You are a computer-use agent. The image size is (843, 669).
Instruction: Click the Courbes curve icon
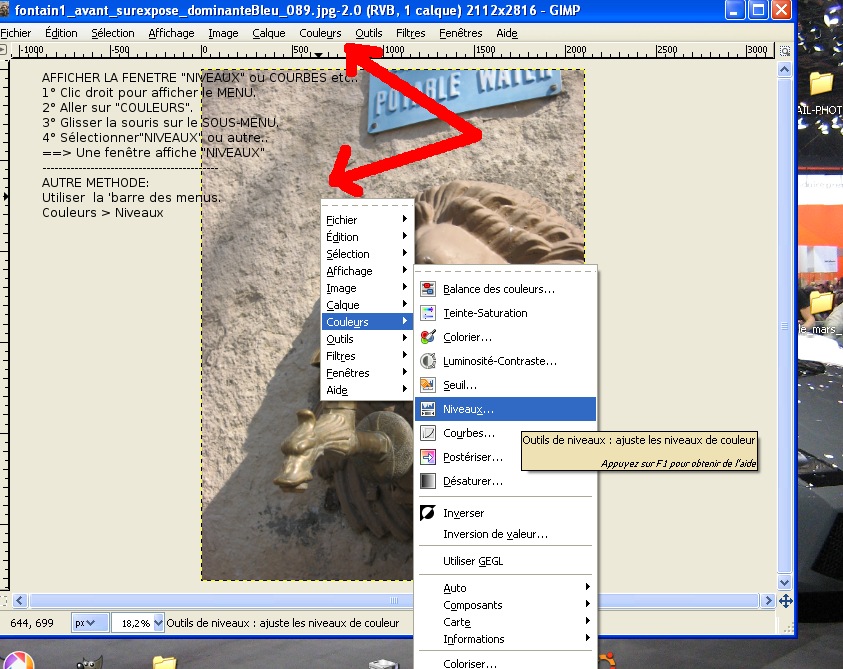(x=428, y=433)
